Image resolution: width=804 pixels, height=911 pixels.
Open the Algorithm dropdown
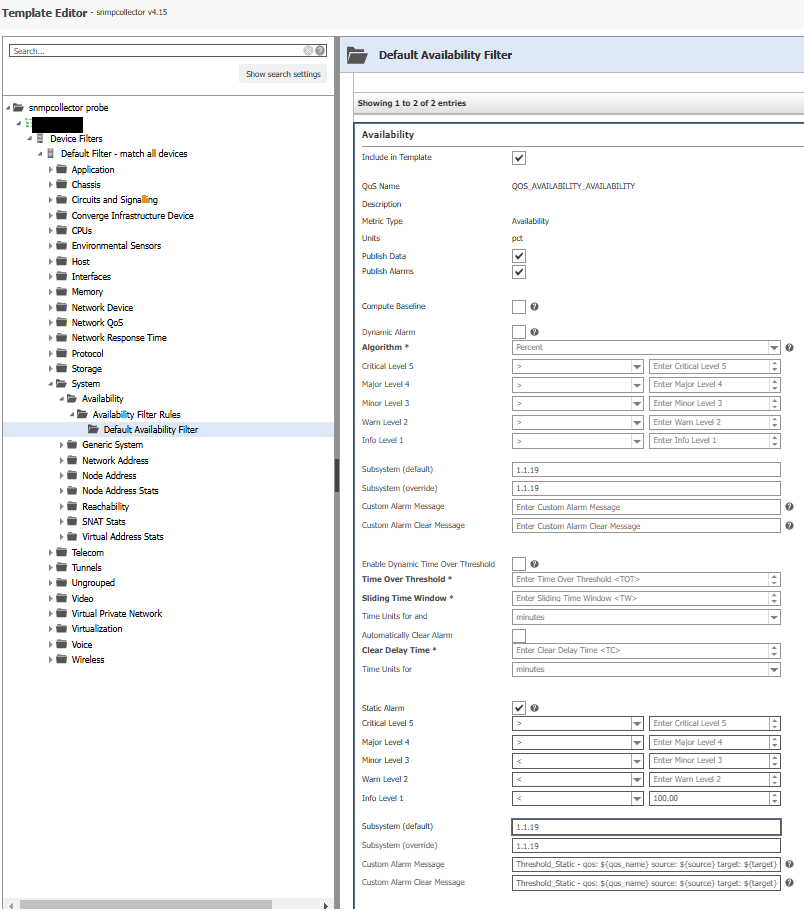click(645, 347)
